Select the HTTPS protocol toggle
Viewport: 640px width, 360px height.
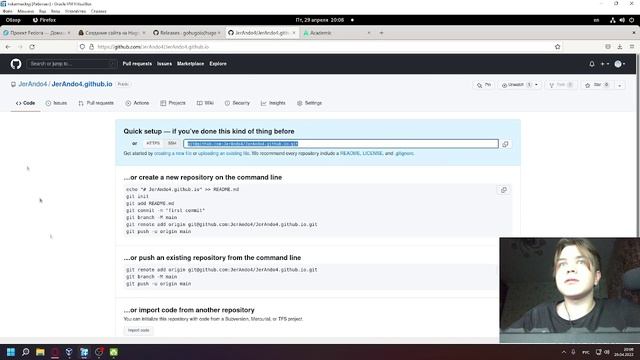[x=153, y=143]
